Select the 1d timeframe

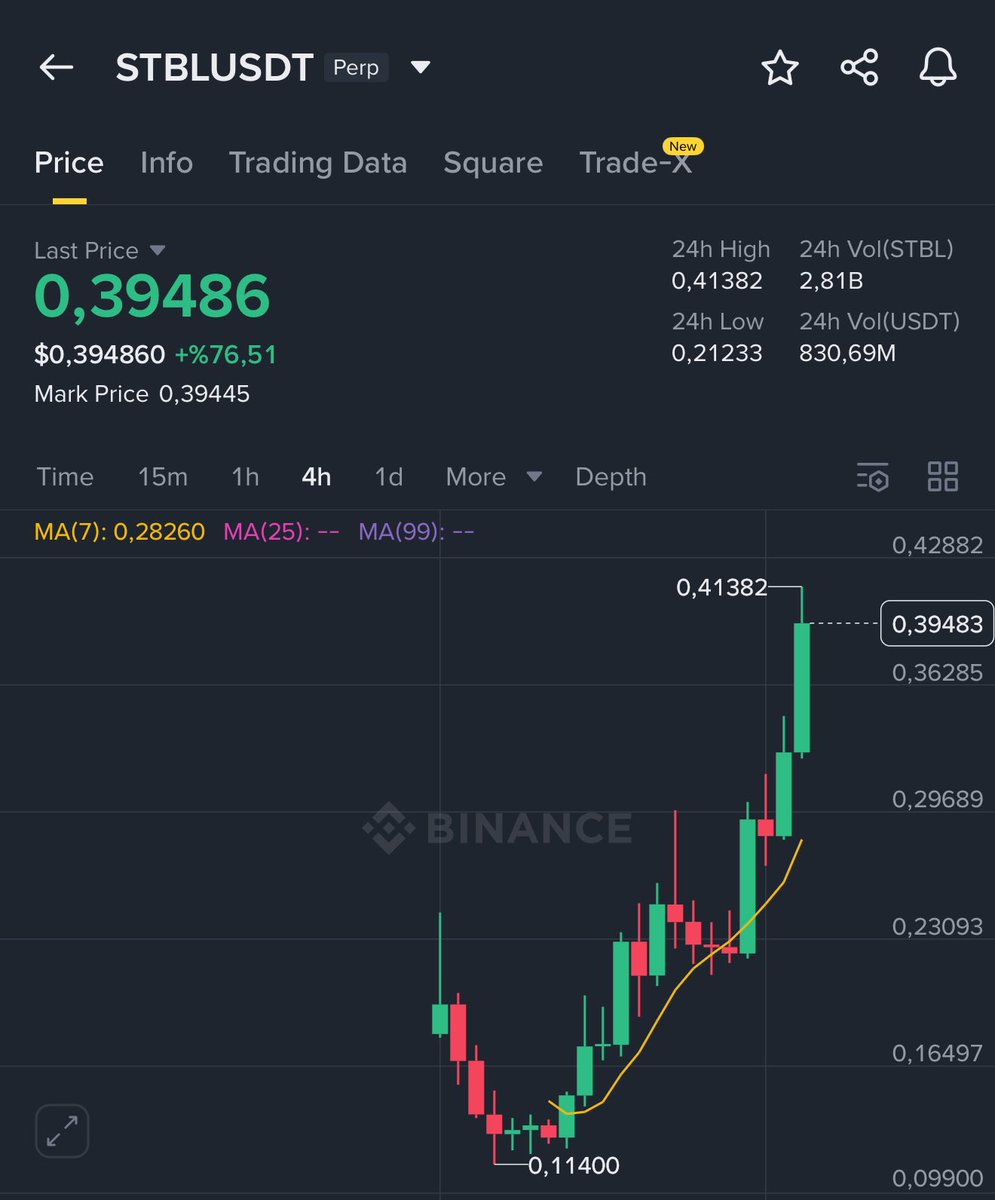(x=389, y=477)
